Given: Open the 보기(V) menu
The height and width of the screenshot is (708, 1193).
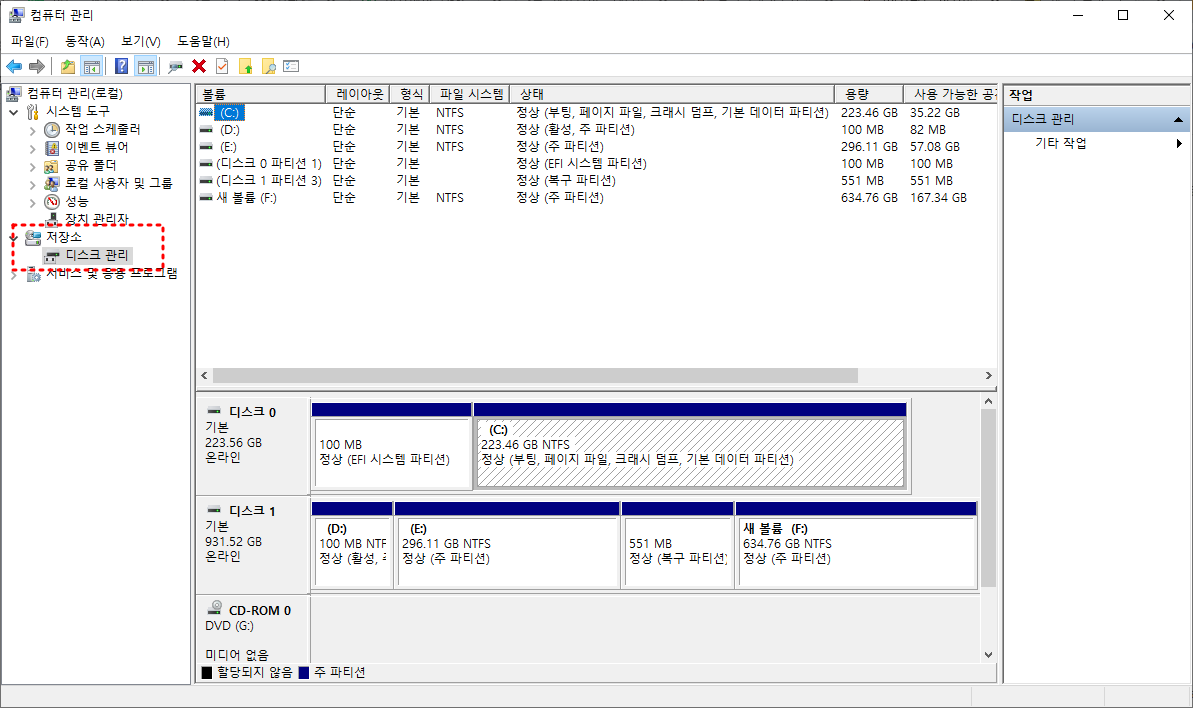Looking at the screenshot, I should point(141,41).
